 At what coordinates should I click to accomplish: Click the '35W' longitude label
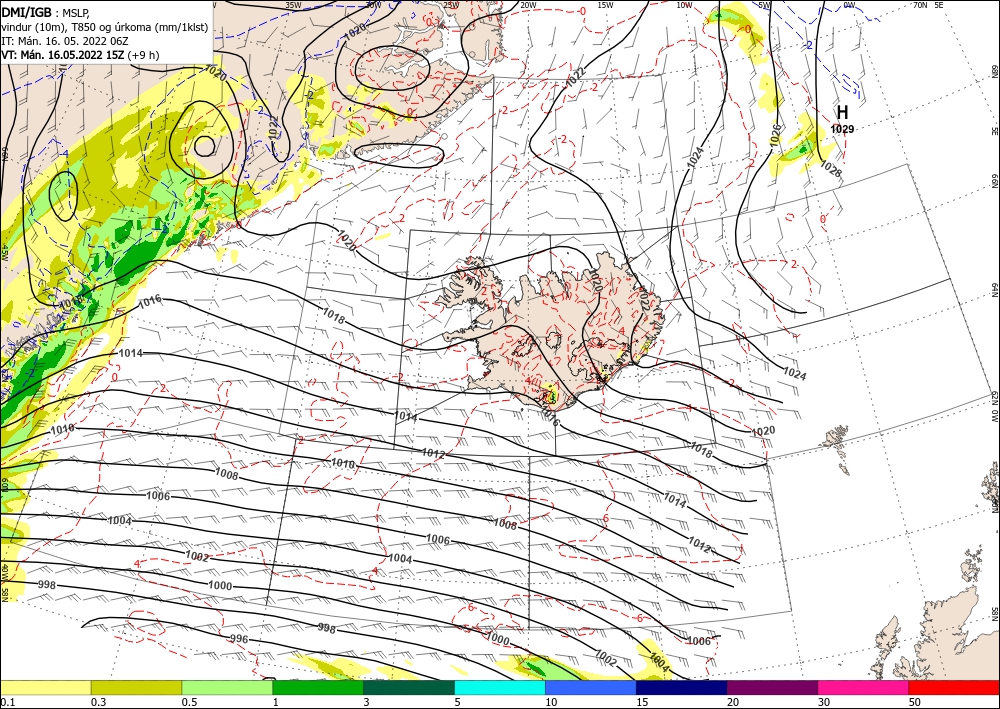pos(293,5)
